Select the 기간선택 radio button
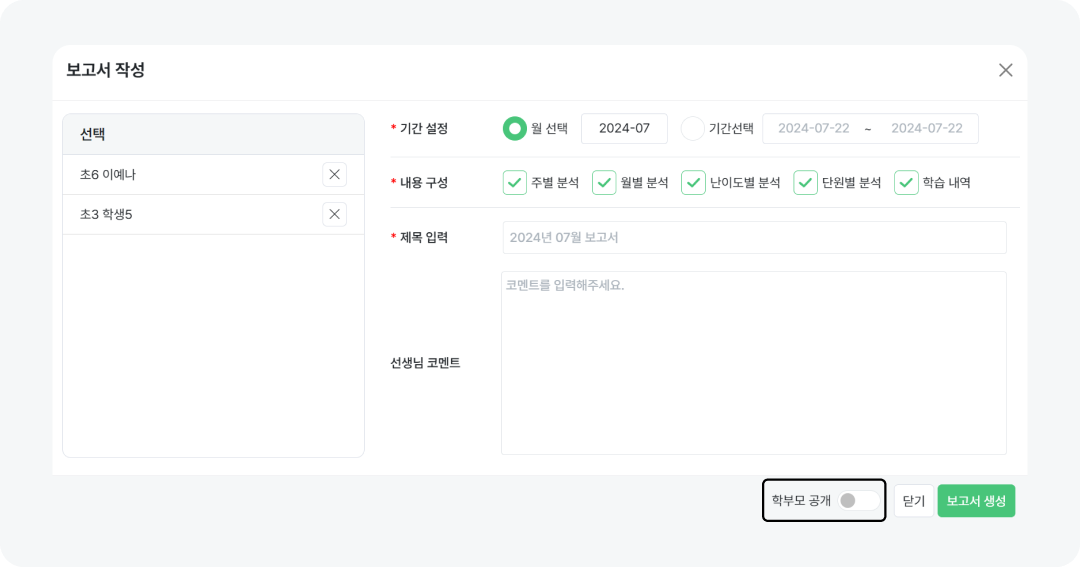 [x=692, y=128]
